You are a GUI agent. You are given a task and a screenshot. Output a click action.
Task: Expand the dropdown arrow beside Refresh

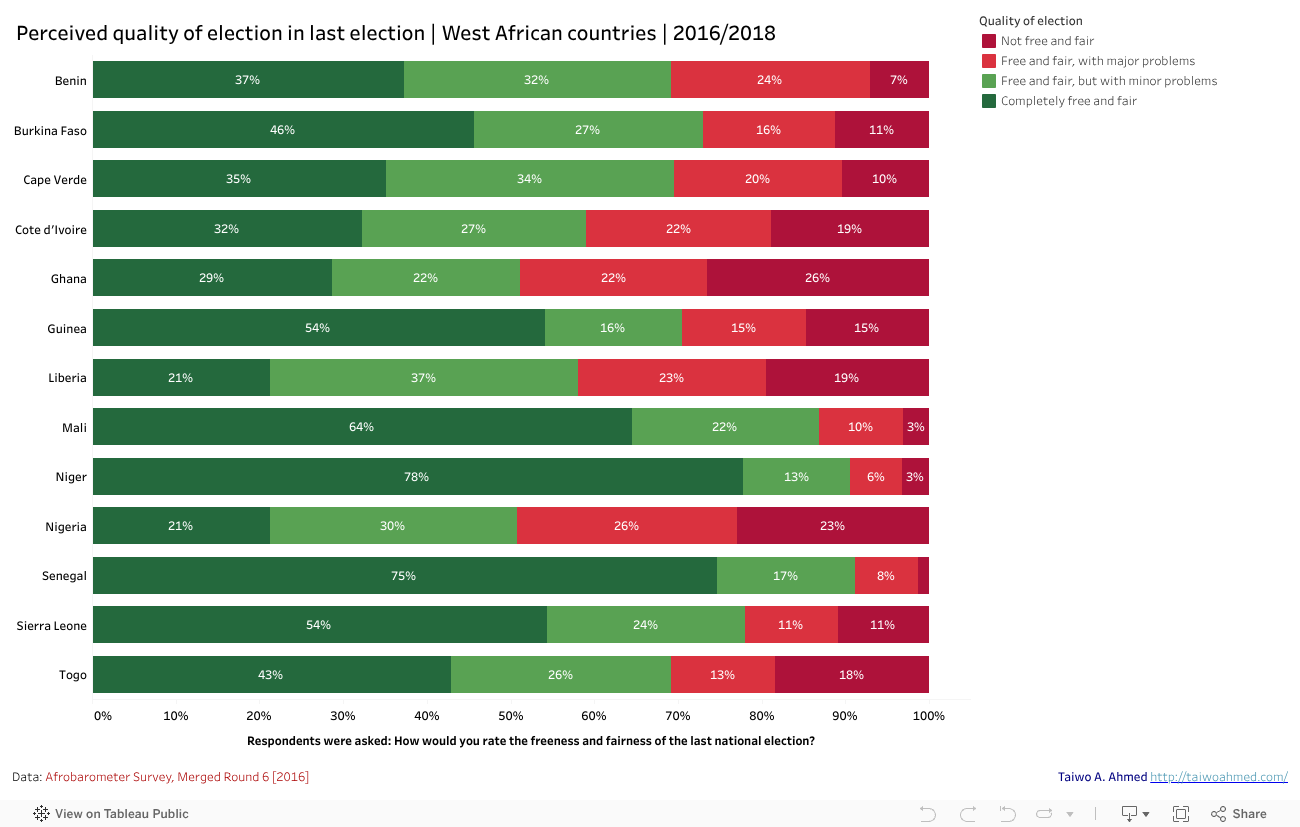click(1068, 814)
